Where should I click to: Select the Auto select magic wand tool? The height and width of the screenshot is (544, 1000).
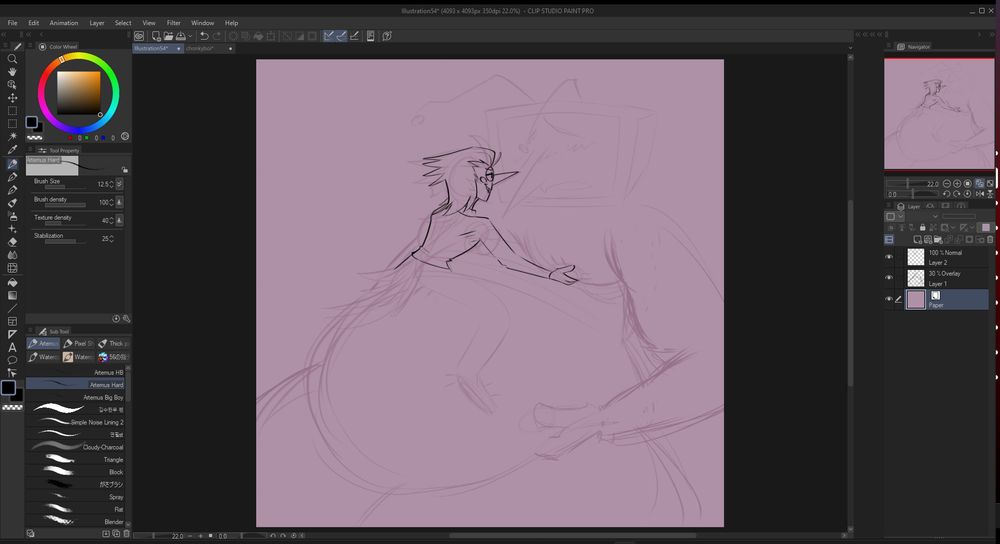[12, 136]
